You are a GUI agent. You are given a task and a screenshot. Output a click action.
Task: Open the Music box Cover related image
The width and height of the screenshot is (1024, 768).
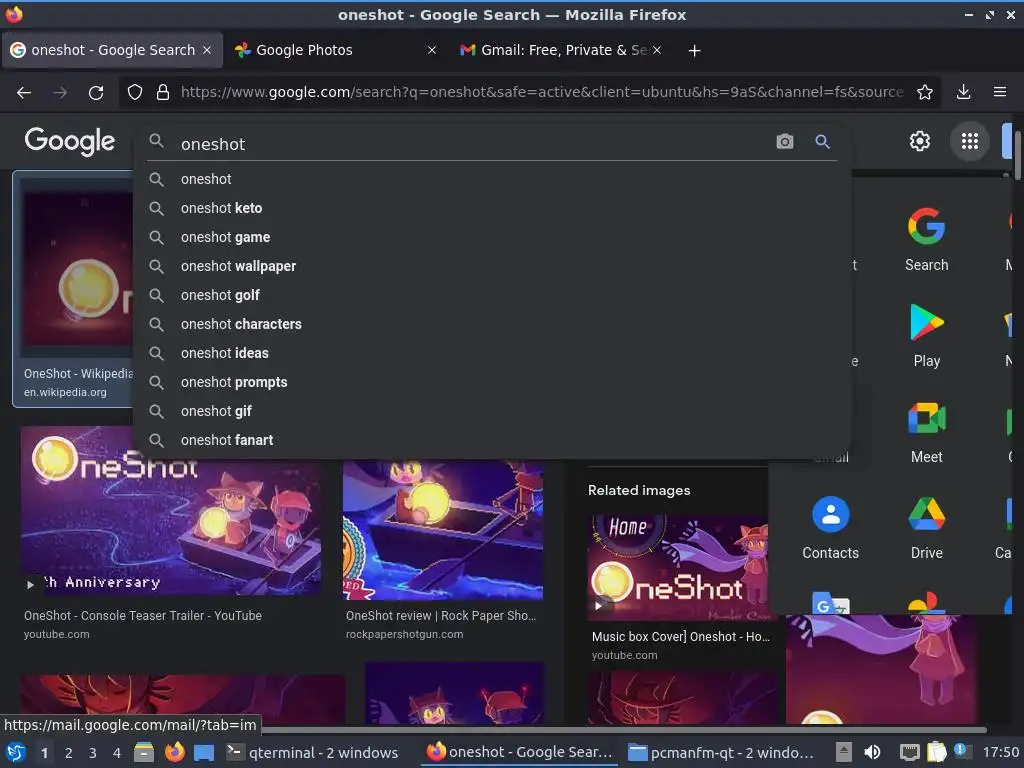point(677,568)
